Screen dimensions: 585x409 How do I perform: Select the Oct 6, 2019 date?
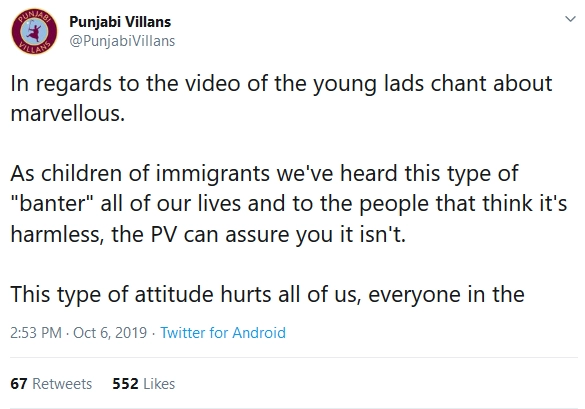click(x=110, y=332)
